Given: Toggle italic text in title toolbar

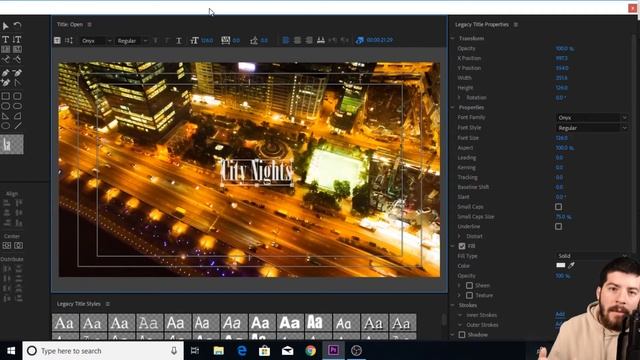Looking at the screenshot, I should tap(167, 40).
